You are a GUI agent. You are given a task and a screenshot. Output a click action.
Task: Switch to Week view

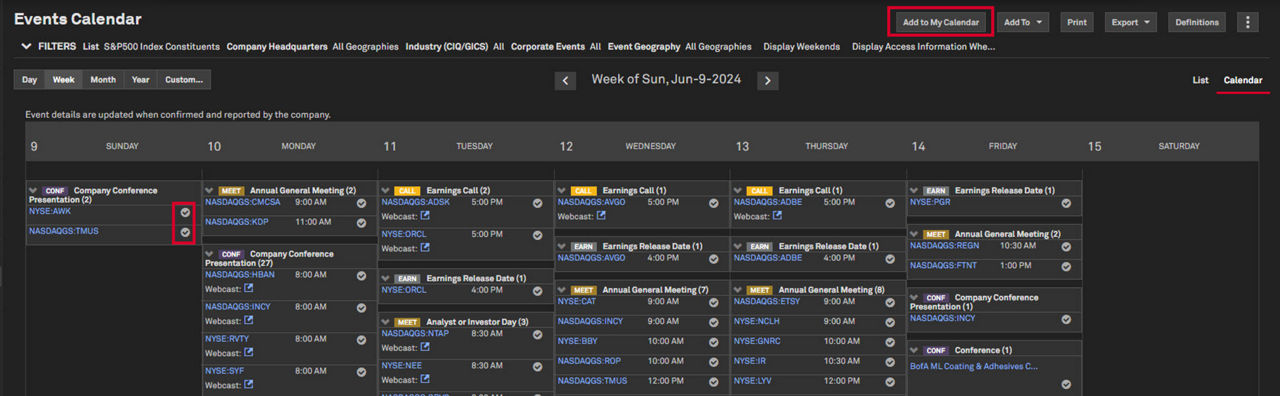tap(64, 80)
